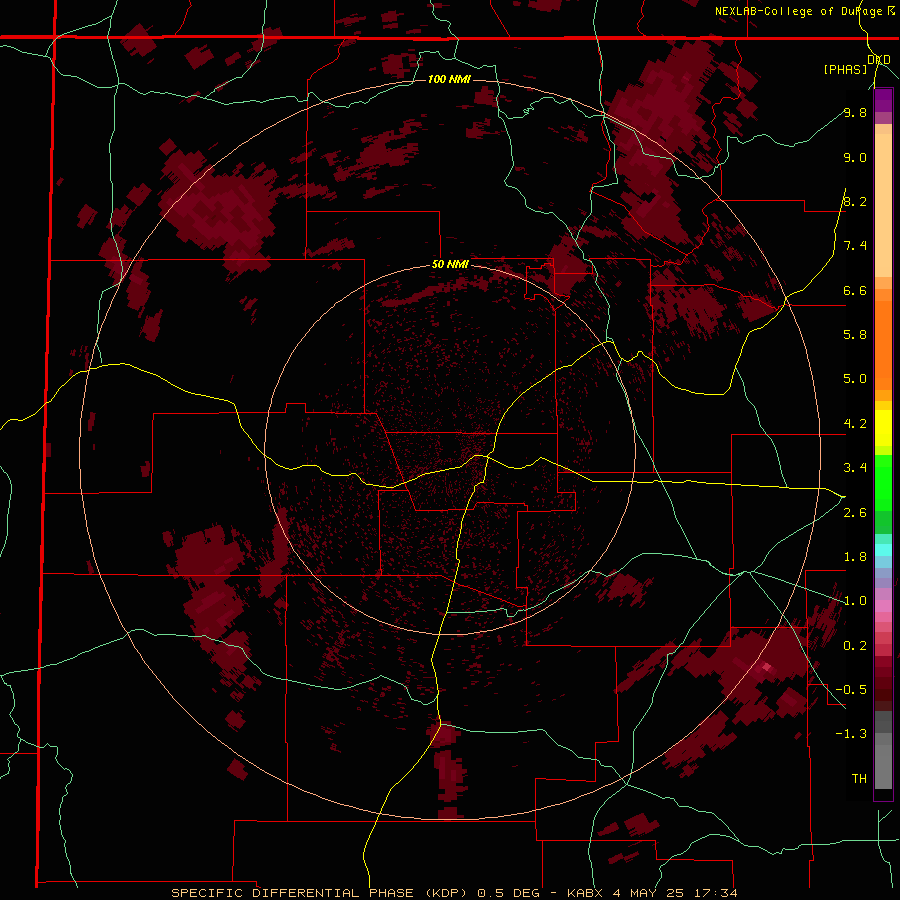Click the 0.2 value on the legend
The image size is (900, 900).
tap(855, 645)
